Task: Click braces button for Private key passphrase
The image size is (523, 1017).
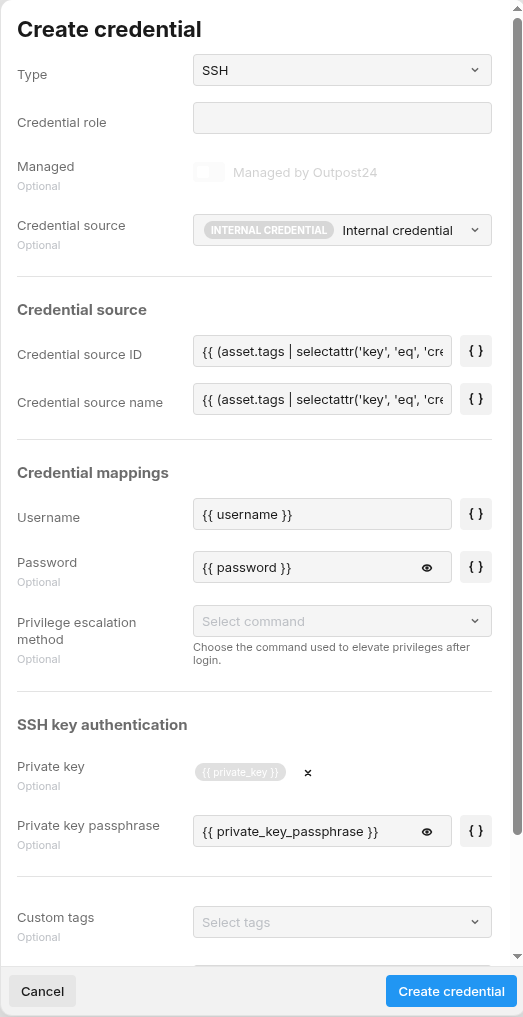Action: tap(476, 831)
